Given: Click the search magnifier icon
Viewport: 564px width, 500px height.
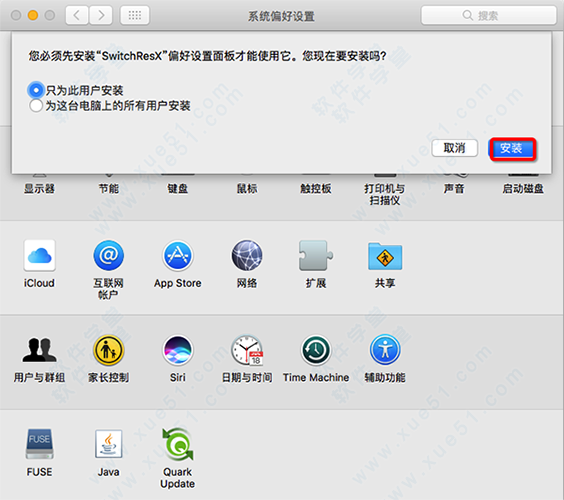Looking at the screenshot, I should click(468, 15).
